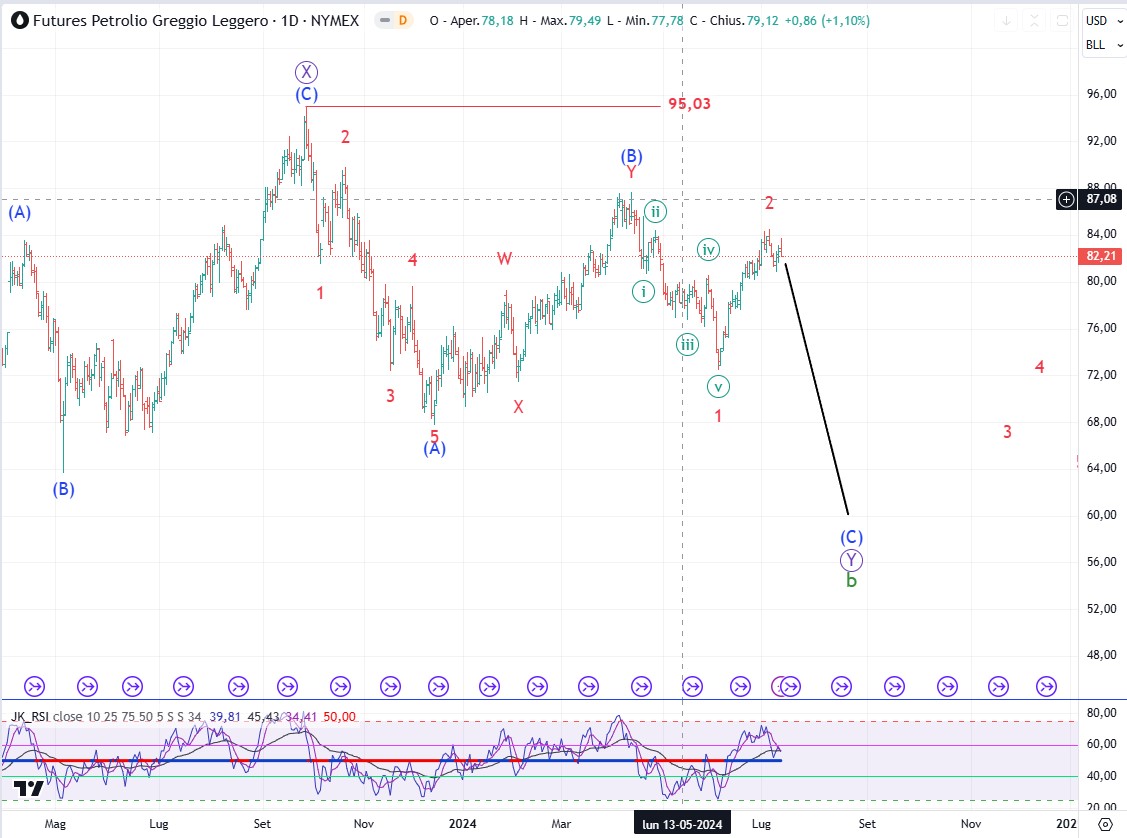Click 76,00 on the price axis
The width and height of the screenshot is (1127, 838).
pos(1102,328)
